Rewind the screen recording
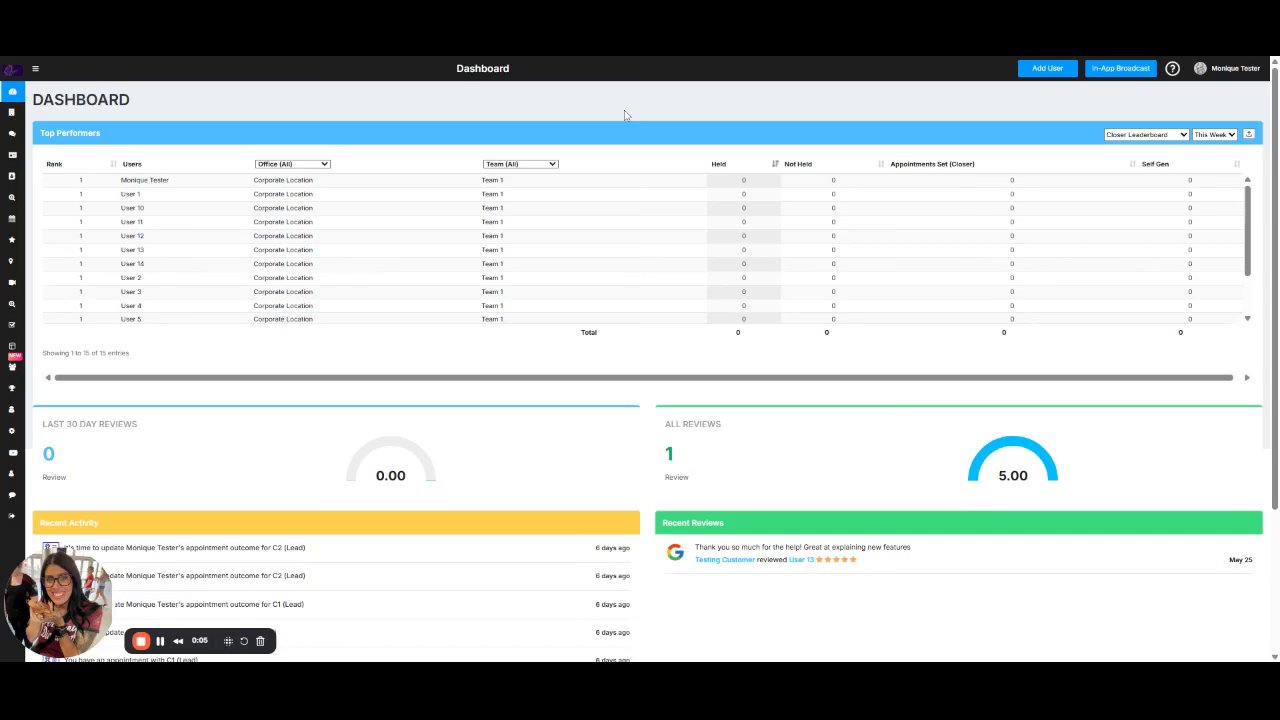The height and width of the screenshot is (720, 1280). 178,641
